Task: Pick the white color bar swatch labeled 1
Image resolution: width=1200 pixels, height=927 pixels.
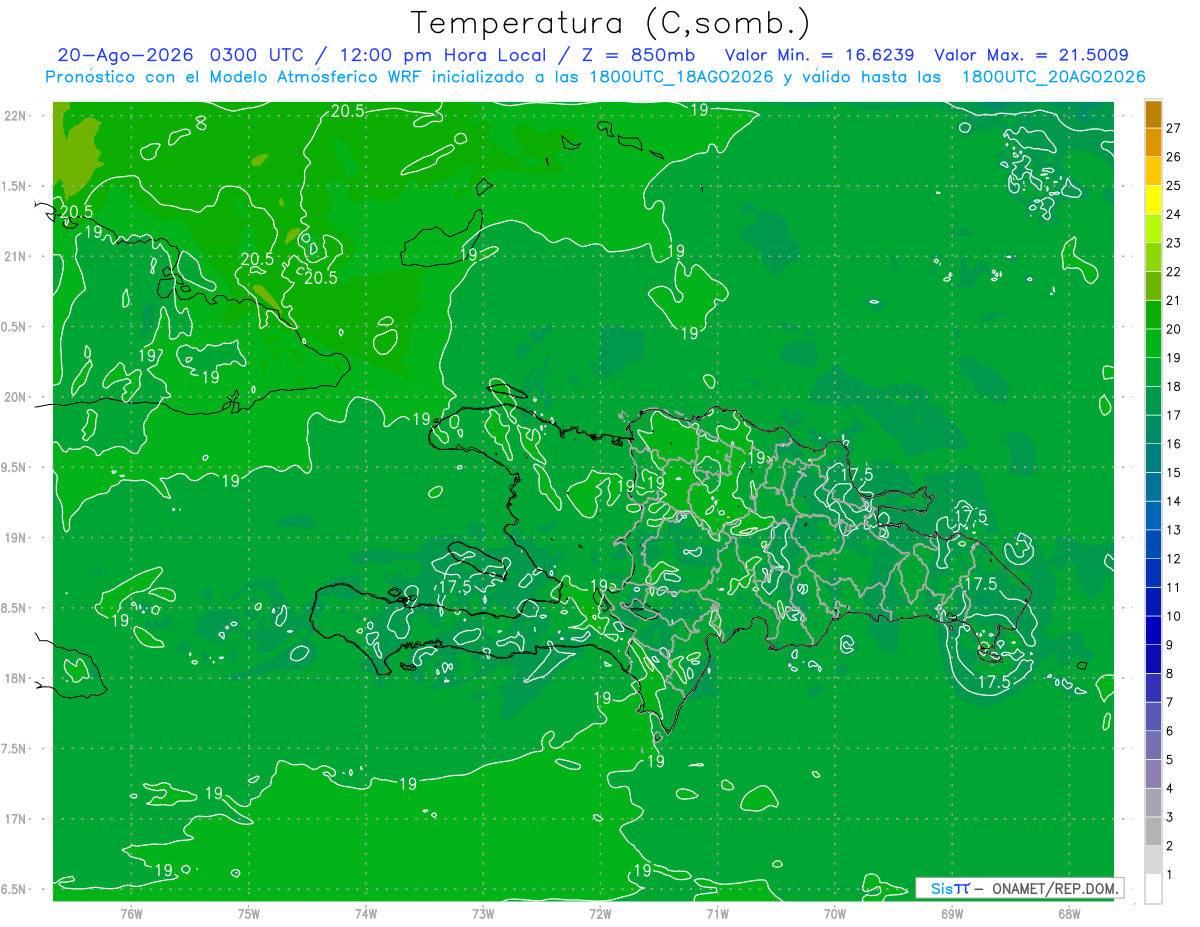Action: [1153, 889]
